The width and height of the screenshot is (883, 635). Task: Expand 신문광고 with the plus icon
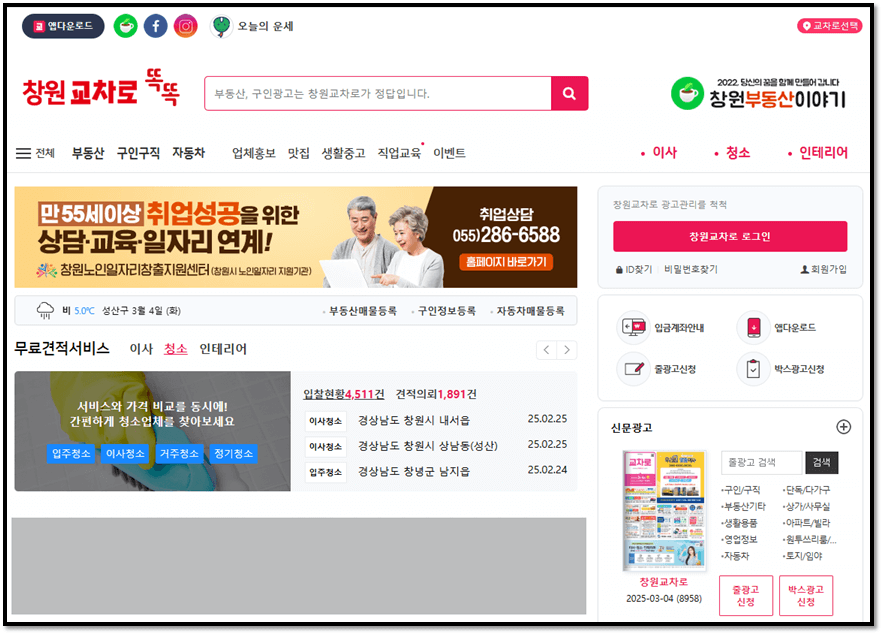point(845,426)
